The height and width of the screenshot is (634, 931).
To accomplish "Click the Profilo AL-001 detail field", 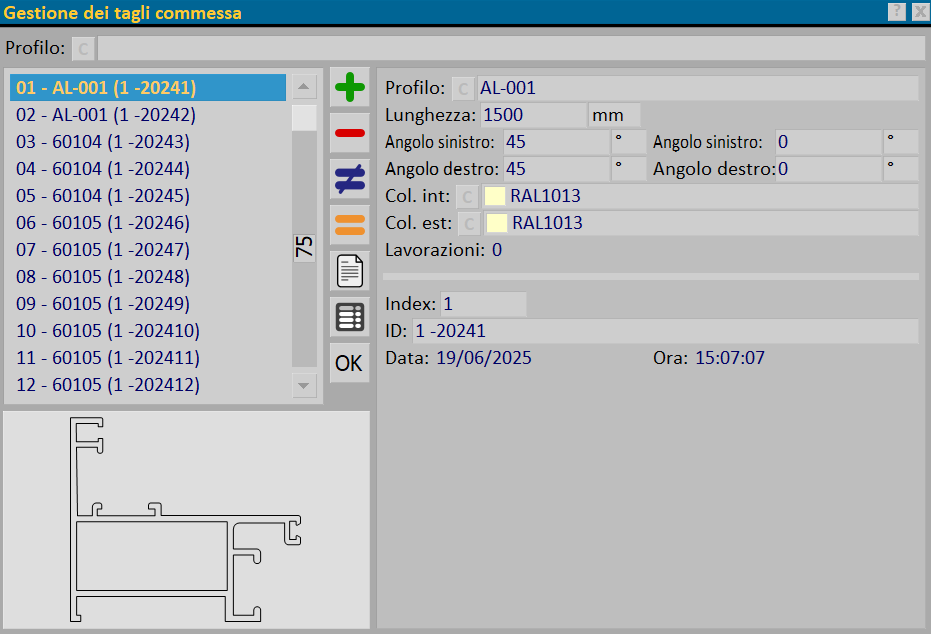I will (698, 88).
